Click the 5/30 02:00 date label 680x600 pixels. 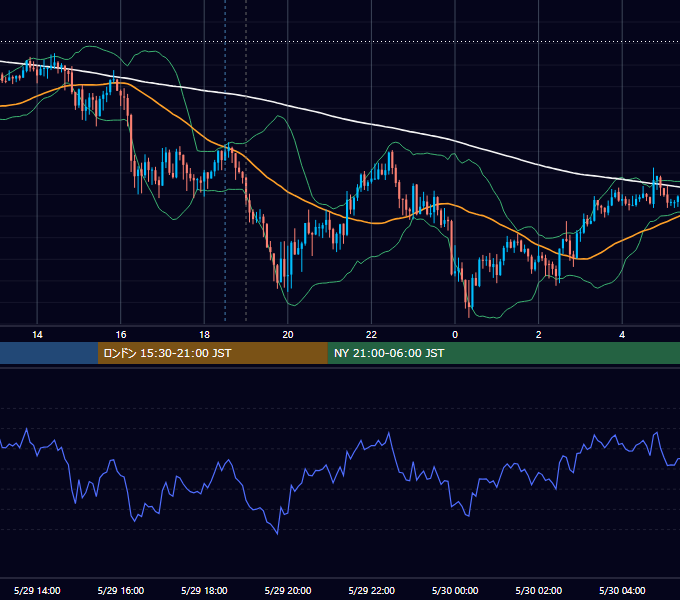pyautogui.click(x=539, y=590)
